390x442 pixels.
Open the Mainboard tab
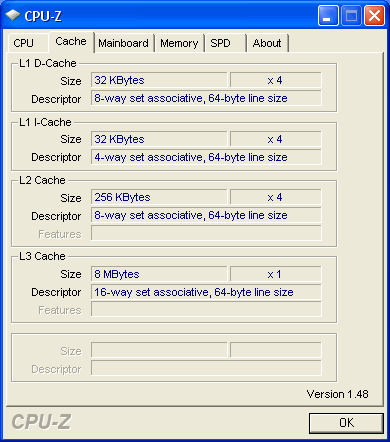tap(124, 43)
